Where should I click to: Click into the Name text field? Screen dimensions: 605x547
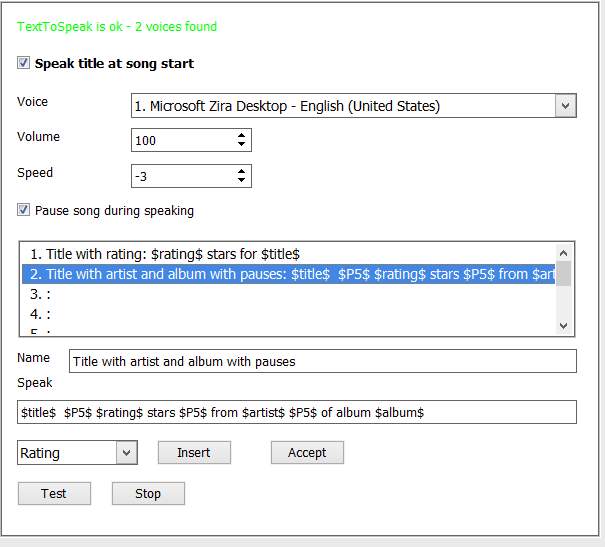point(323,361)
